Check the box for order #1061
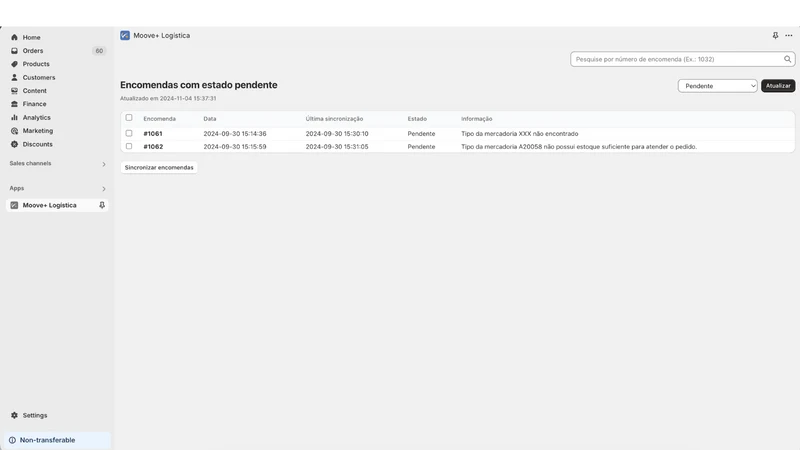 [129, 133]
